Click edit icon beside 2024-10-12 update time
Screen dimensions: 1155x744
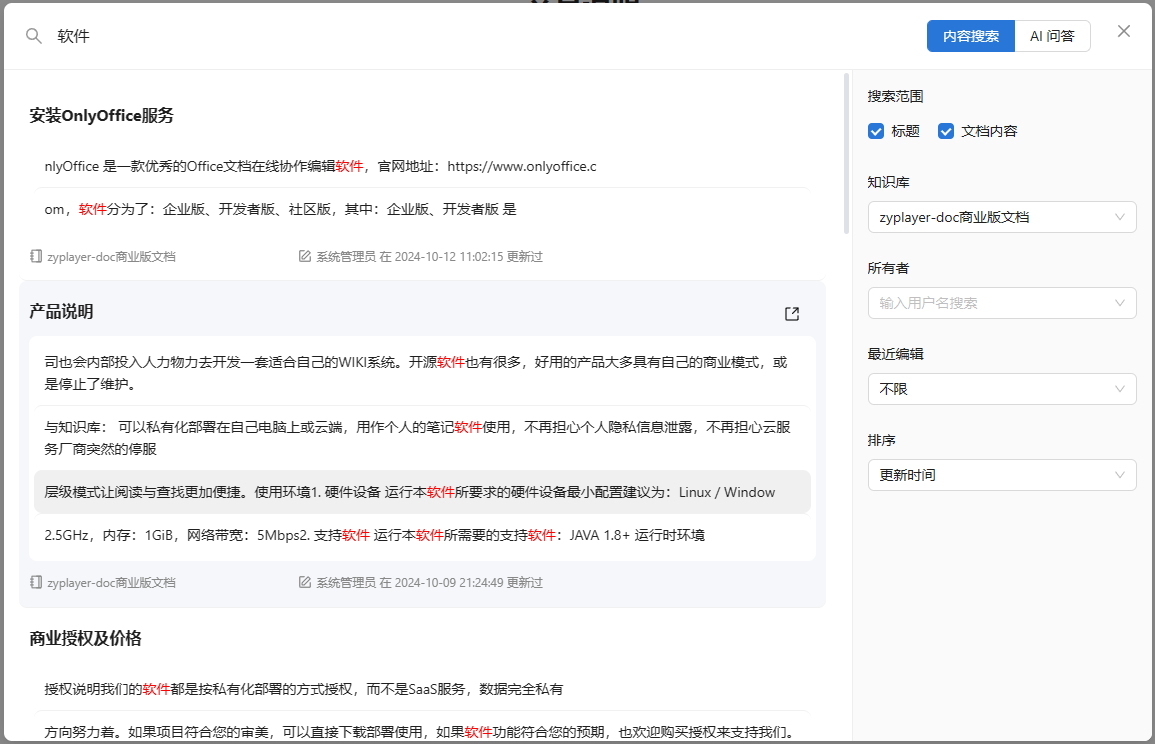pos(304,256)
